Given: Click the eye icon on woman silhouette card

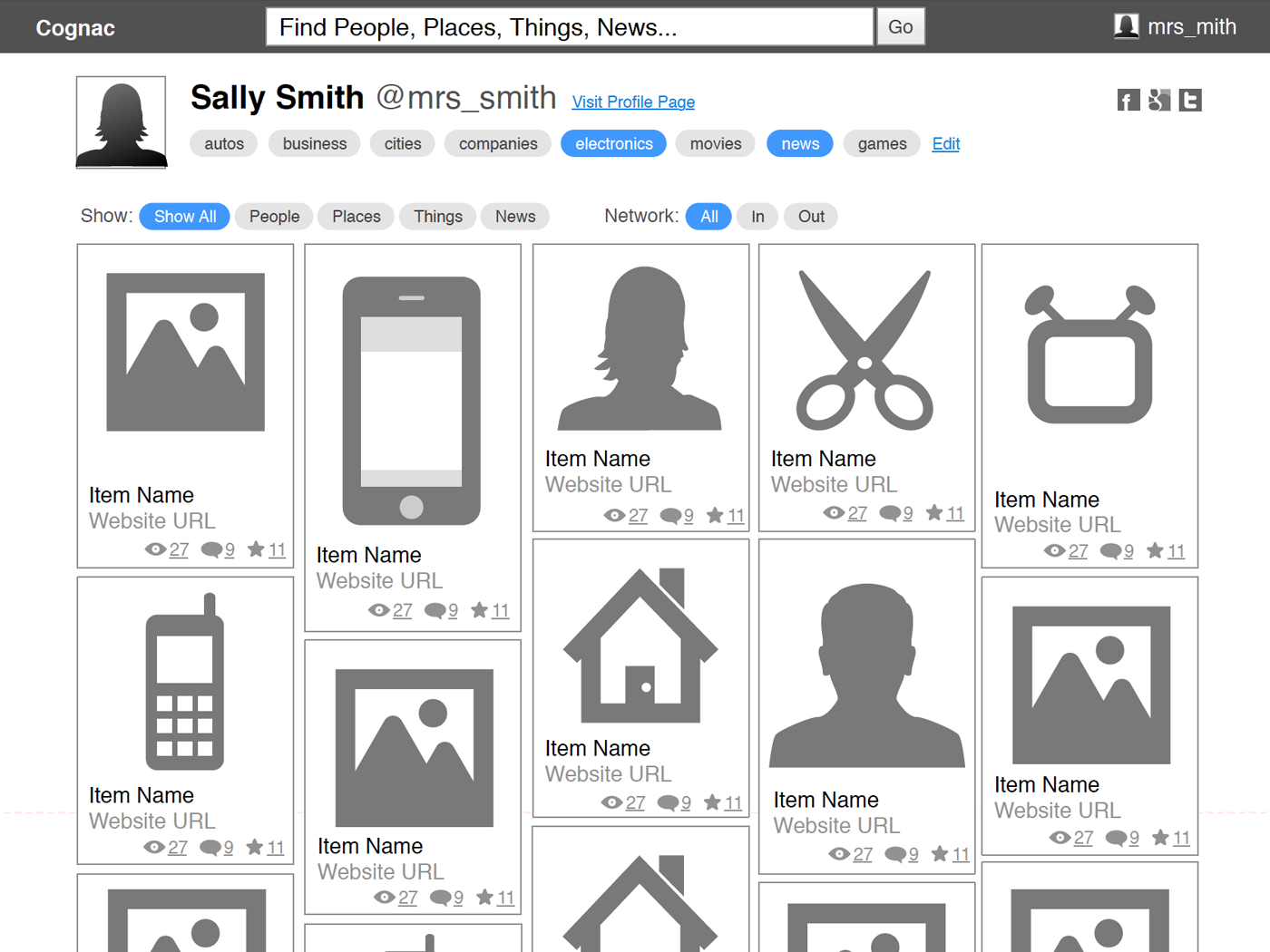Looking at the screenshot, I should tap(614, 515).
